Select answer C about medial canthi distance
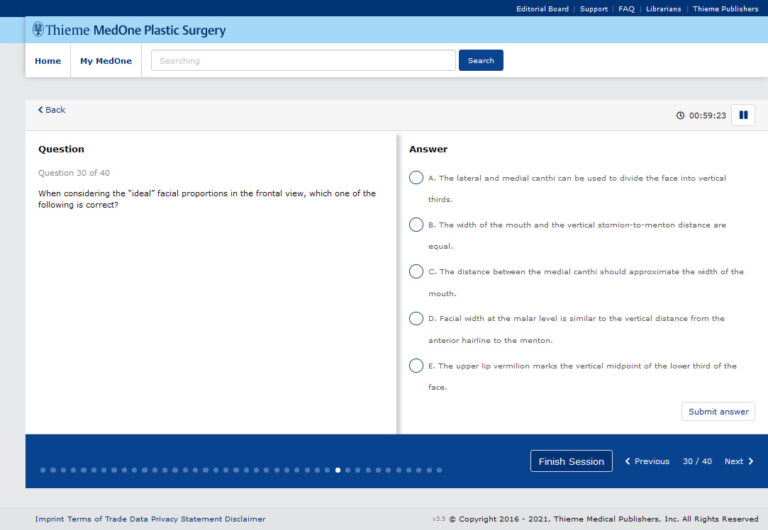Screen dimensions: 768x530 [x=416, y=271]
